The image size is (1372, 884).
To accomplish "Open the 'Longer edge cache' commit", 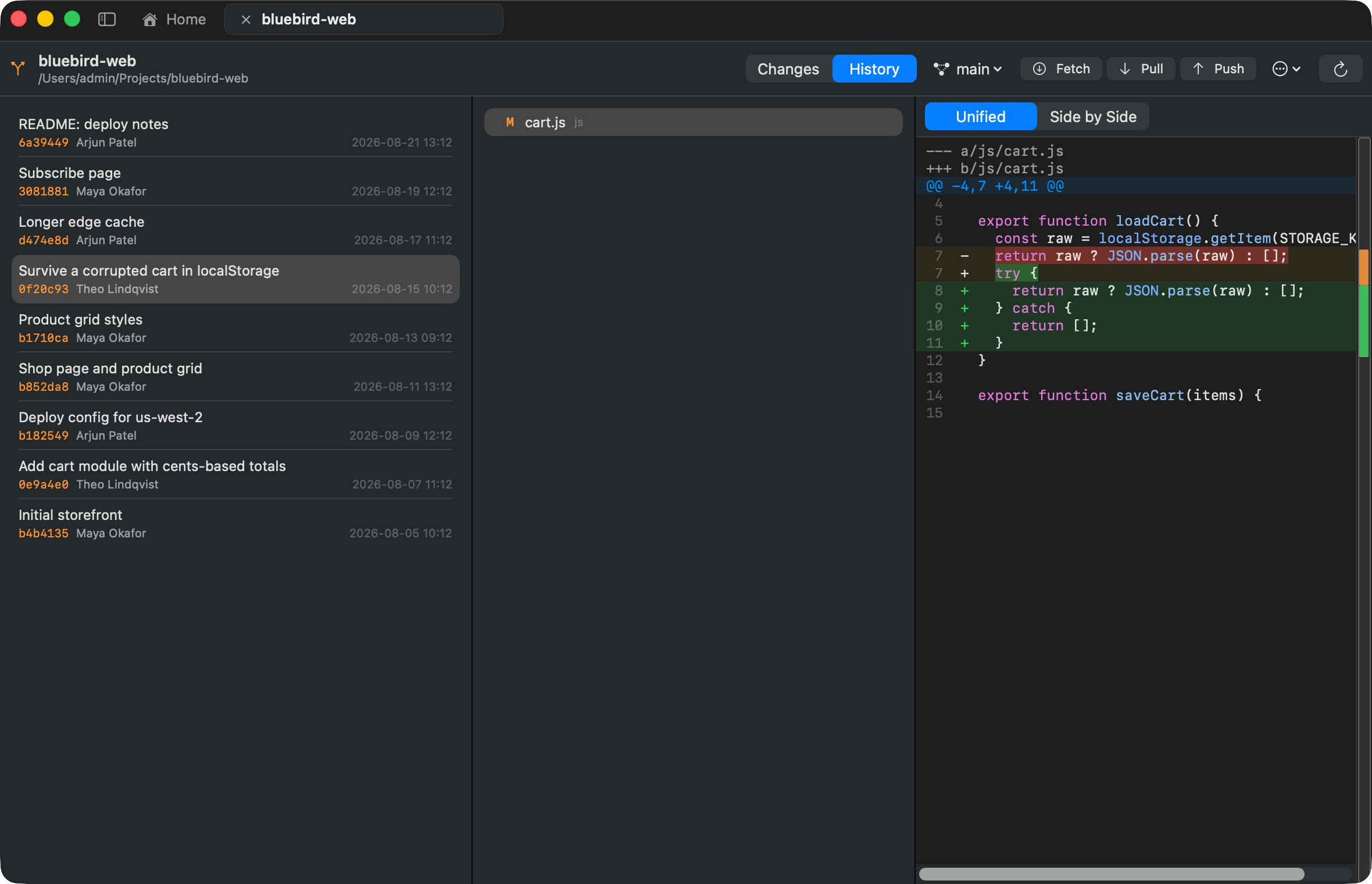I will pyautogui.click(x=235, y=230).
